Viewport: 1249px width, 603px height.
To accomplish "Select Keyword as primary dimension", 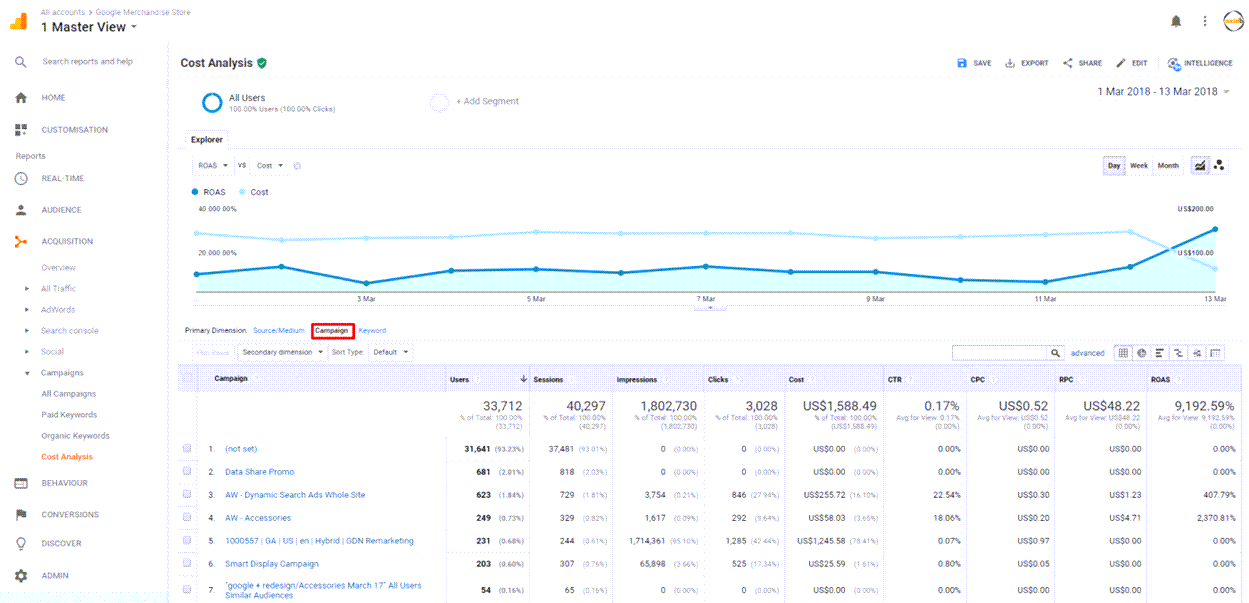I will pyautogui.click(x=372, y=331).
